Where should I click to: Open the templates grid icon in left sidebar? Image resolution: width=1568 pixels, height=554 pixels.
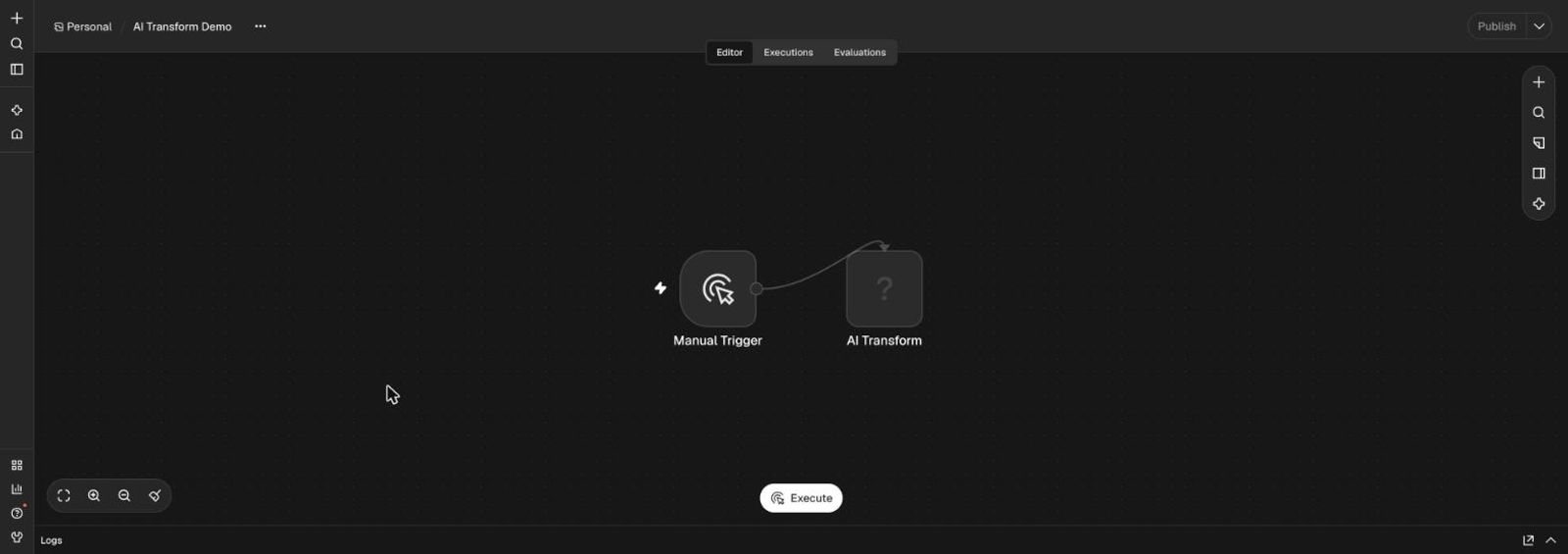tap(17, 466)
